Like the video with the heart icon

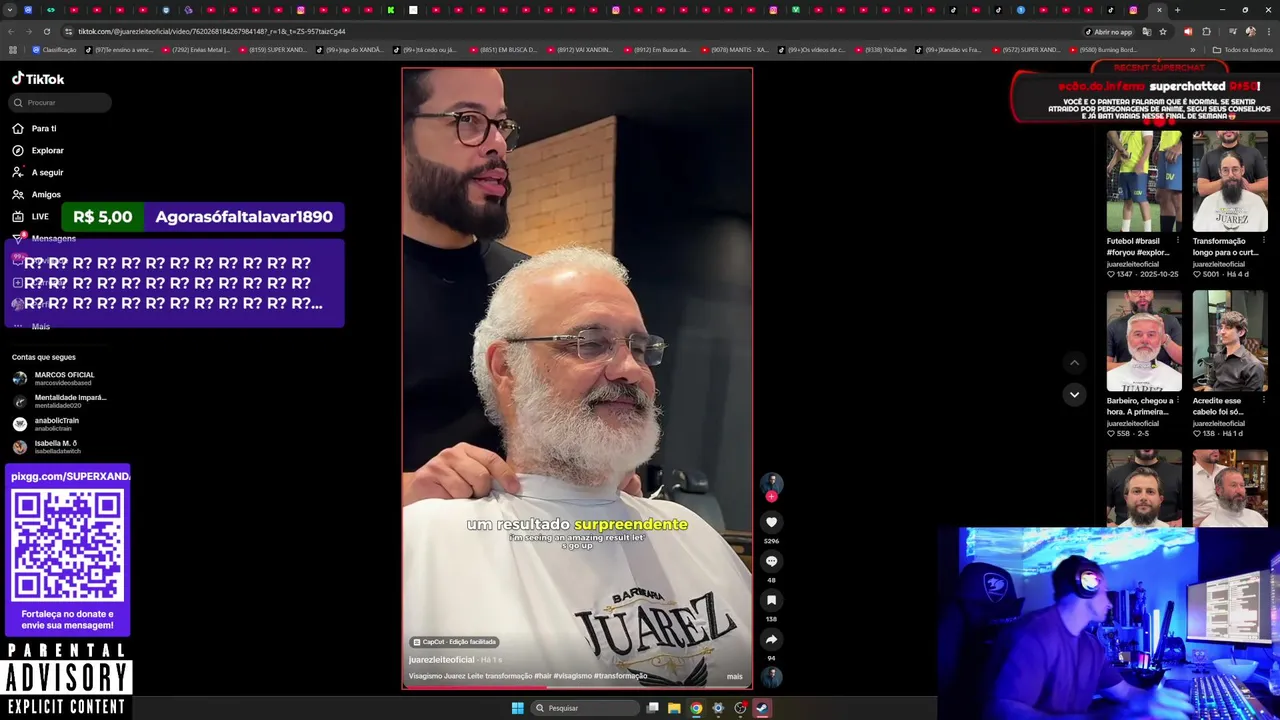tap(771, 522)
